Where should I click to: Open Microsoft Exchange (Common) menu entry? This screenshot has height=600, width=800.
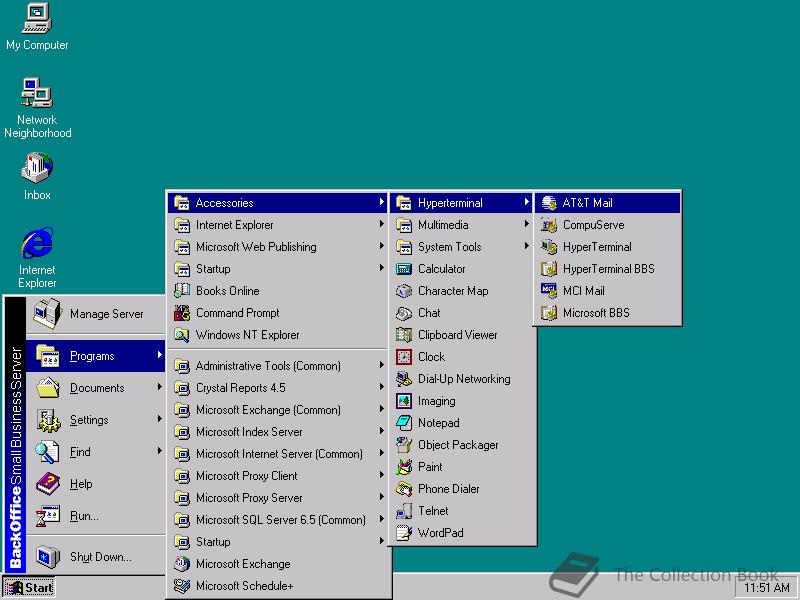278,410
